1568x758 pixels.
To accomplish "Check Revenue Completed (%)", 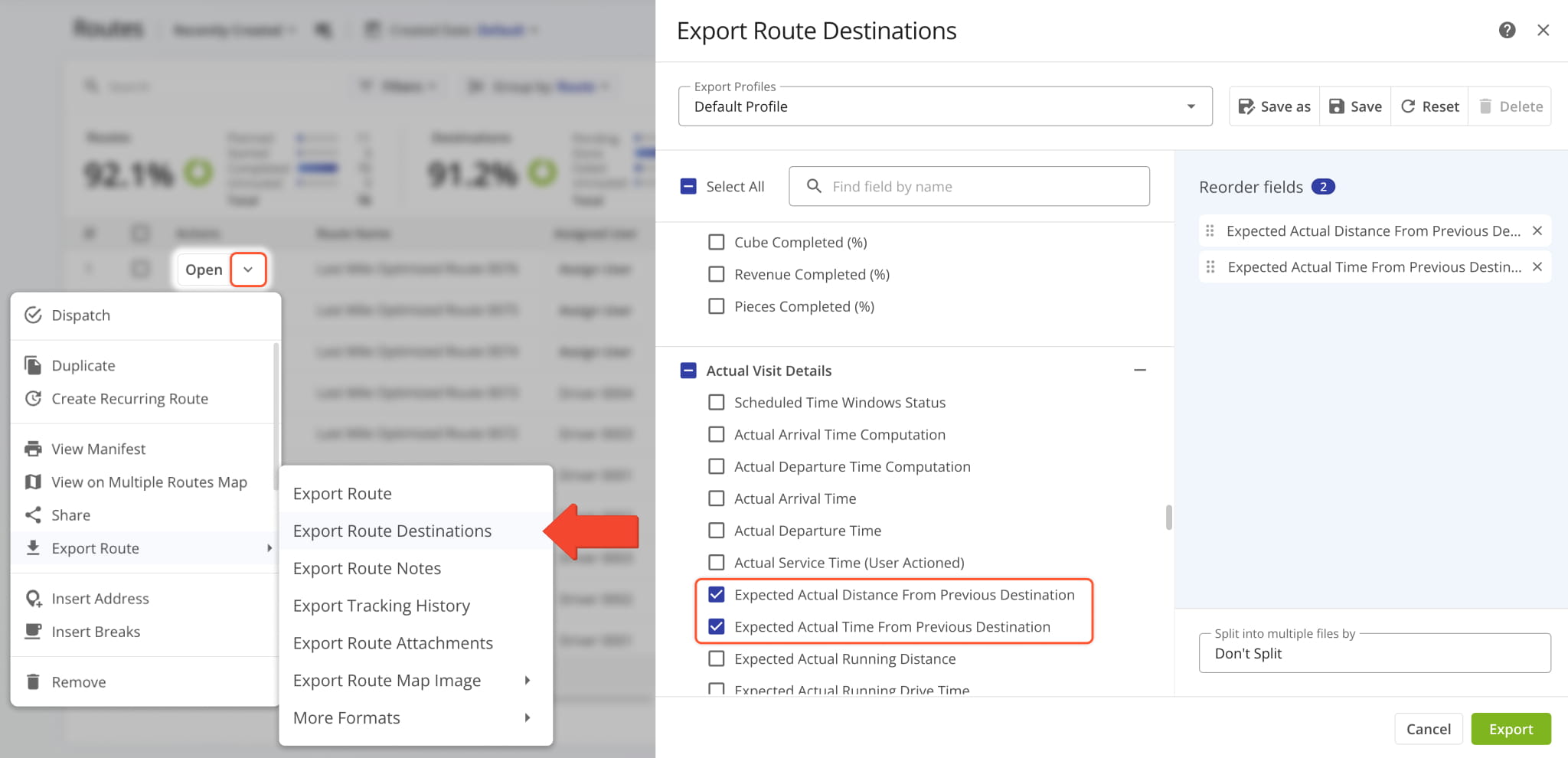I will pyautogui.click(x=717, y=274).
